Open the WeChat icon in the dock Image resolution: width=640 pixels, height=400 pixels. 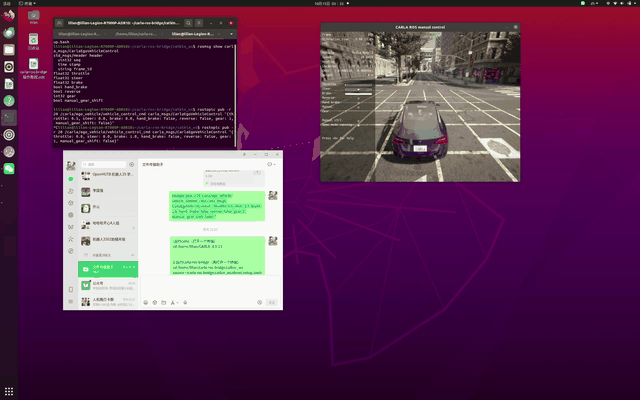(x=9, y=169)
